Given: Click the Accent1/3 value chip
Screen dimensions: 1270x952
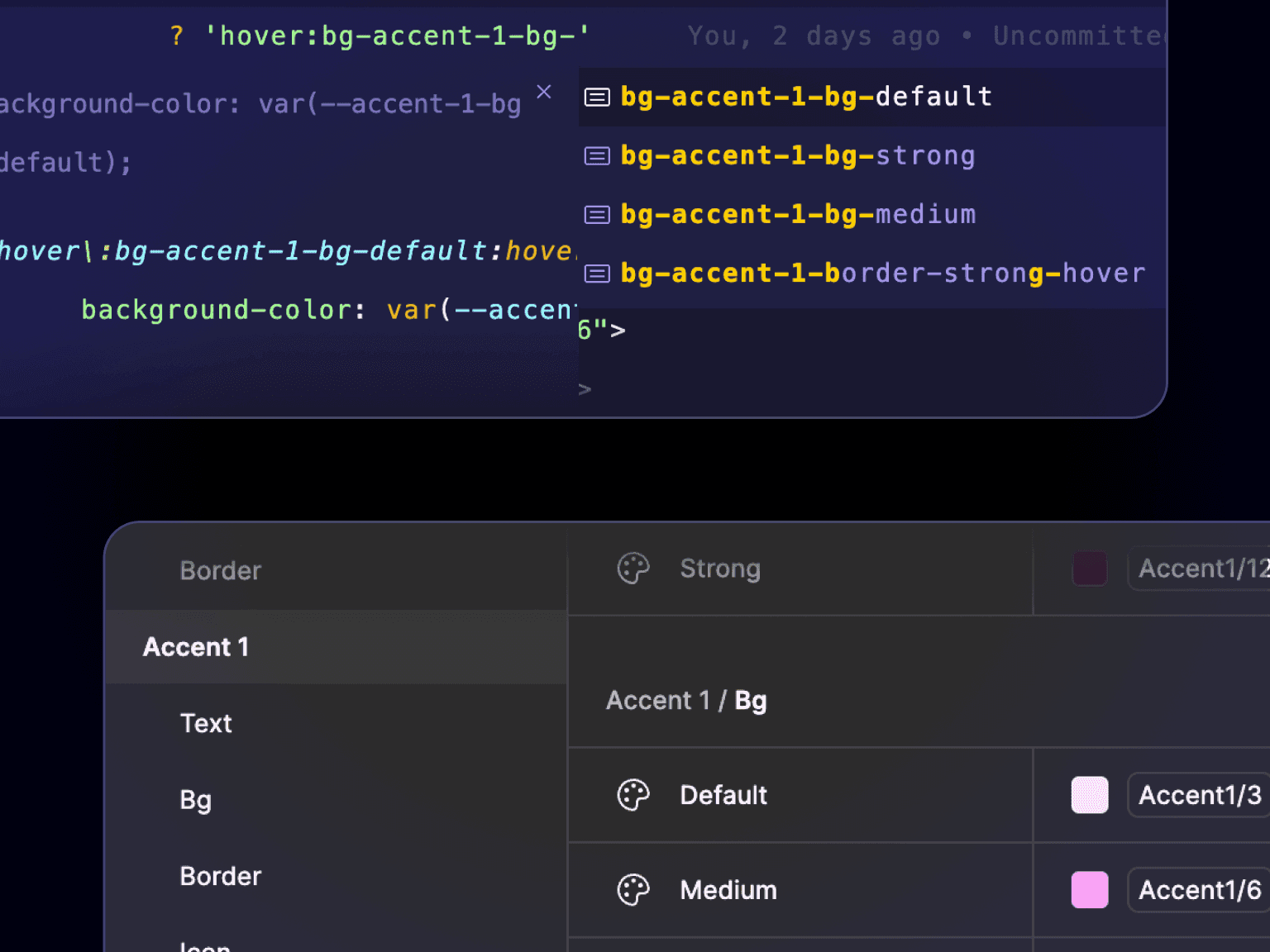Looking at the screenshot, I should click(1199, 795).
